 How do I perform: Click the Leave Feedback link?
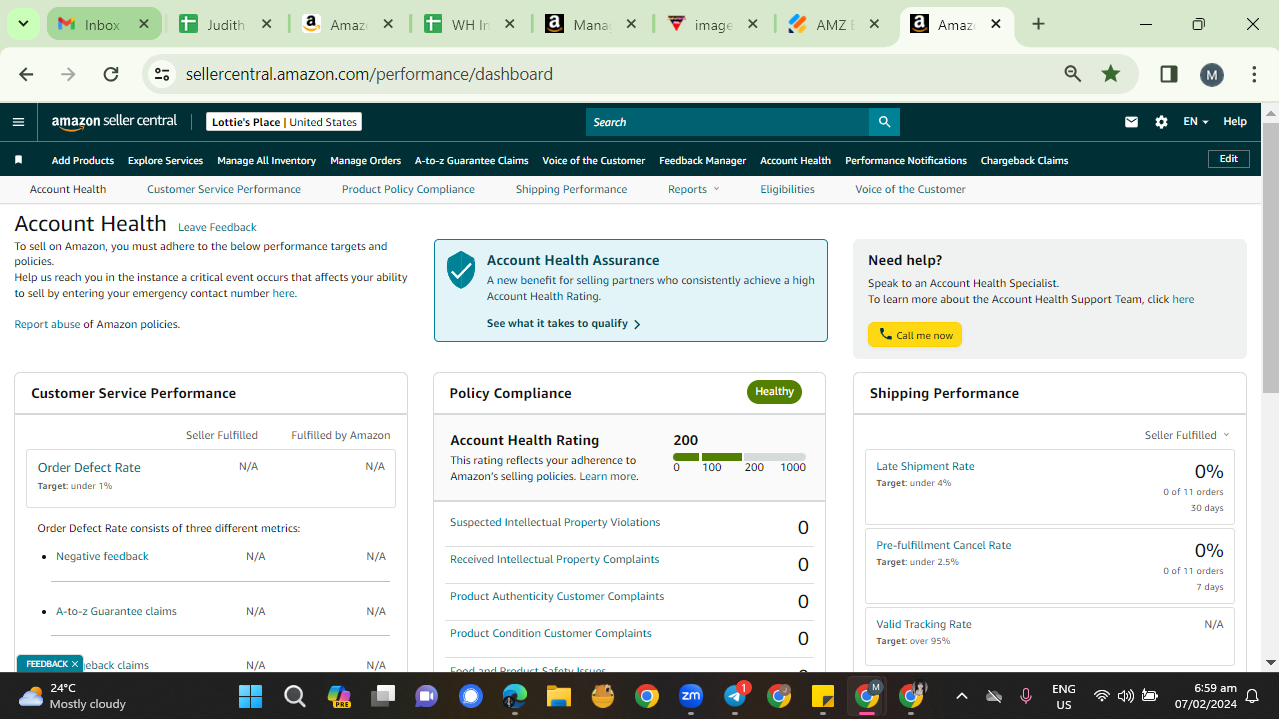[217, 227]
